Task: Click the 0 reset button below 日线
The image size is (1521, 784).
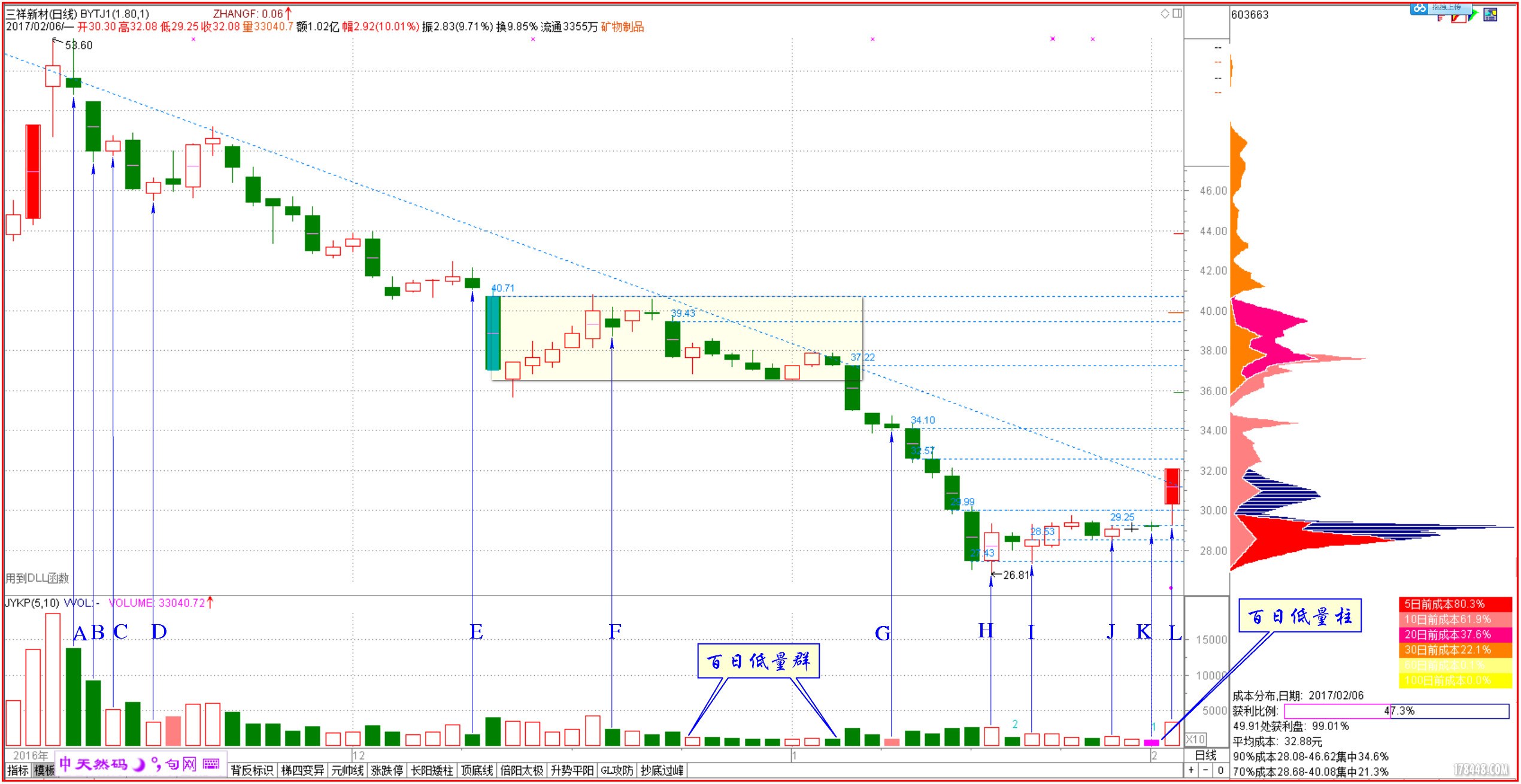Action: point(1220,770)
